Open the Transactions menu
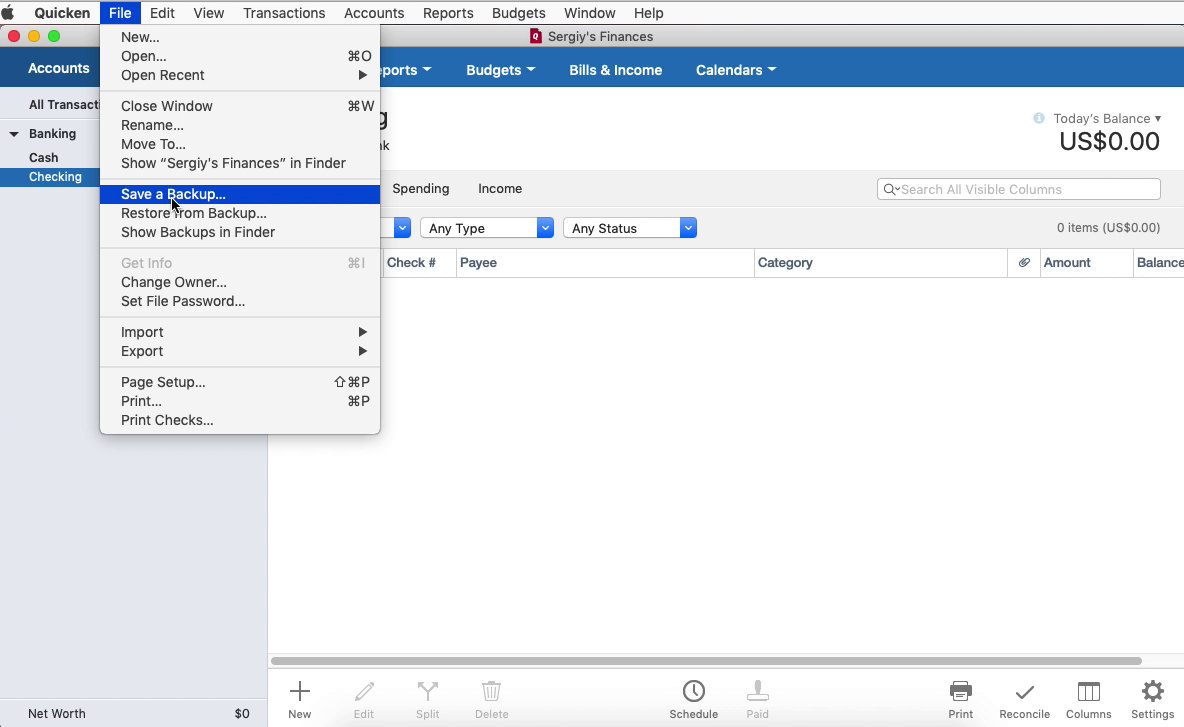Image resolution: width=1184 pixels, height=727 pixels. (284, 13)
